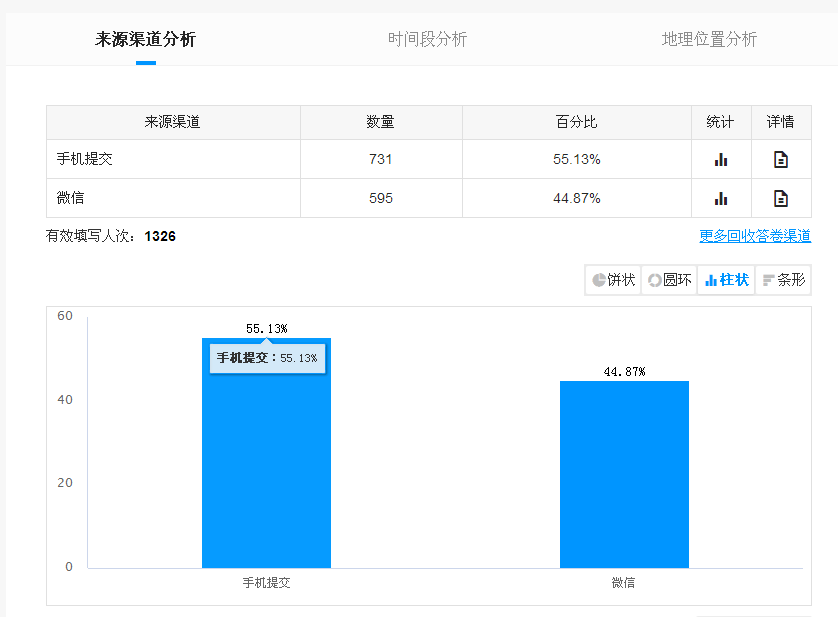Image resolution: width=838 pixels, height=617 pixels.
Task: Open statistics chart icon for 手机提交 row
Action: pyautogui.click(x=720, y=159)
